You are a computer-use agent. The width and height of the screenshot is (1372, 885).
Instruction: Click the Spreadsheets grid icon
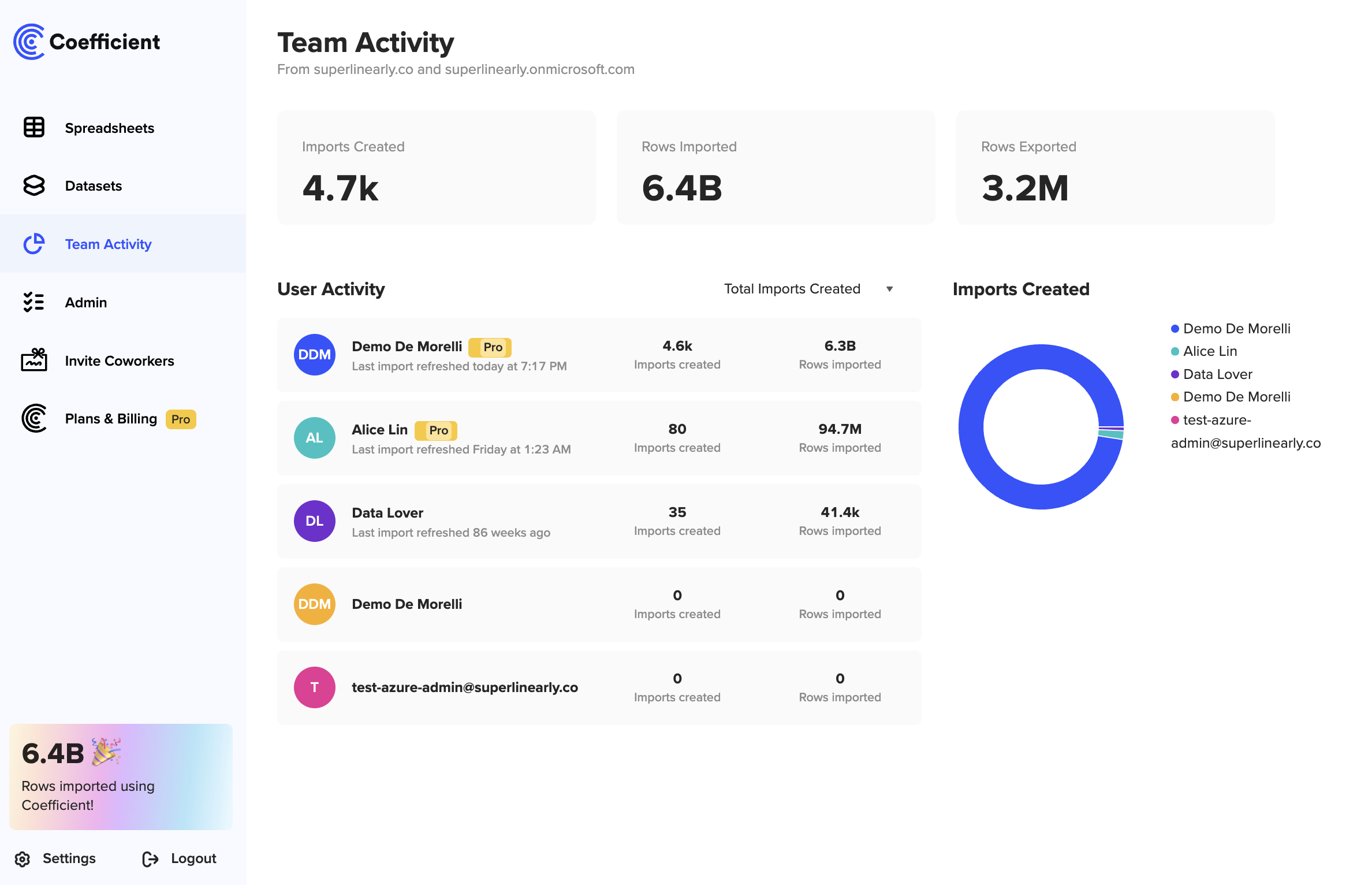pos(33,128)
